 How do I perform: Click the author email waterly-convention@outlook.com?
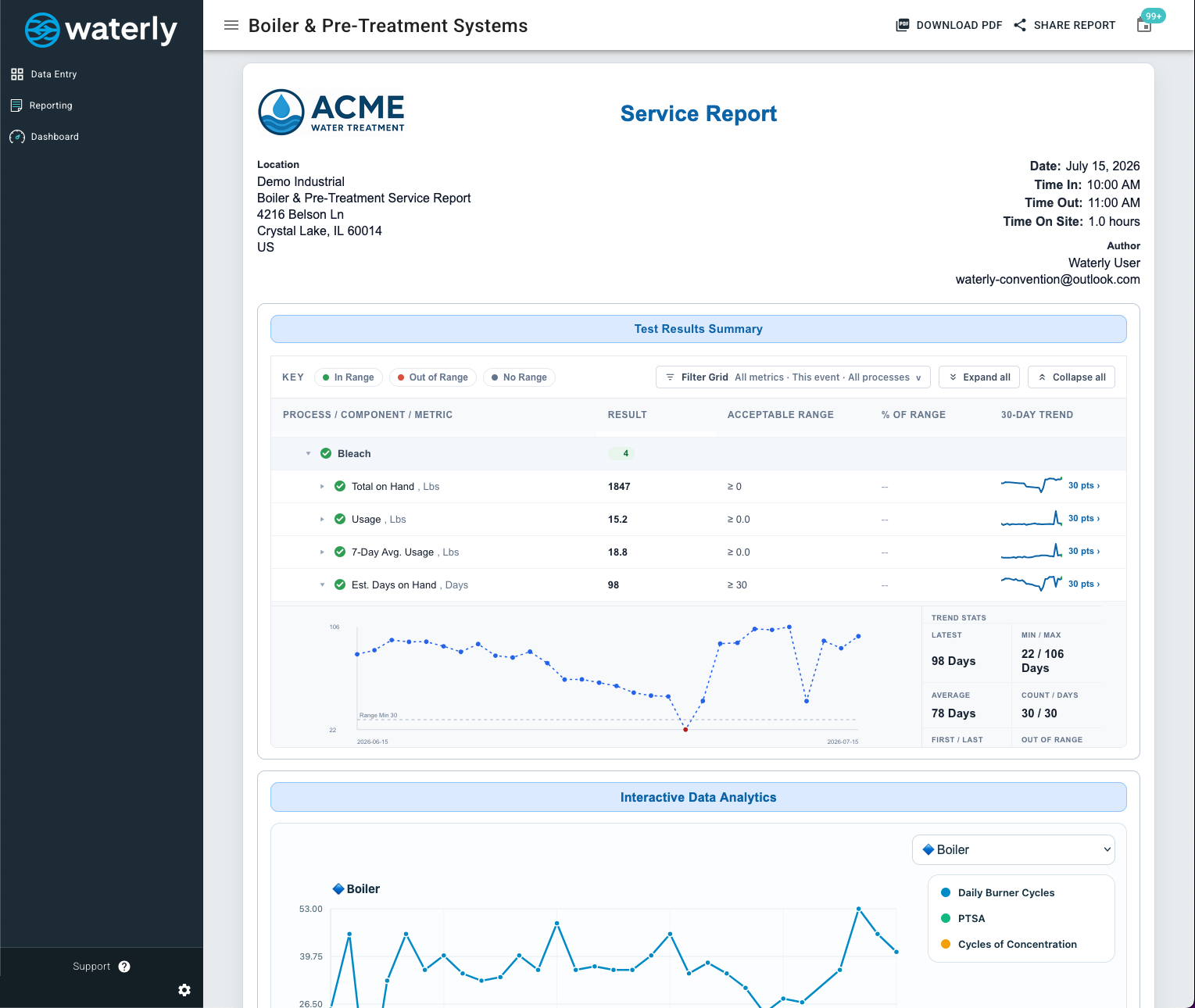click(x=1047, y=280)
